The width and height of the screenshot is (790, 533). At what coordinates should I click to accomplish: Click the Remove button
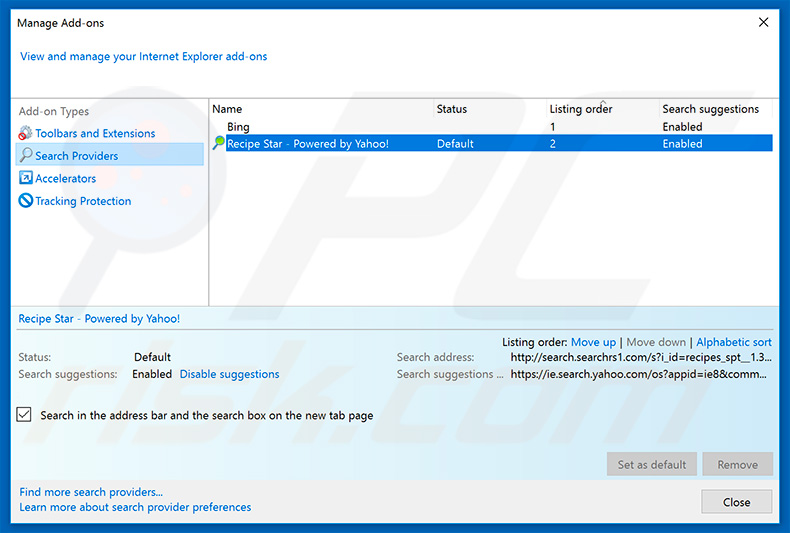coord(738,464)
